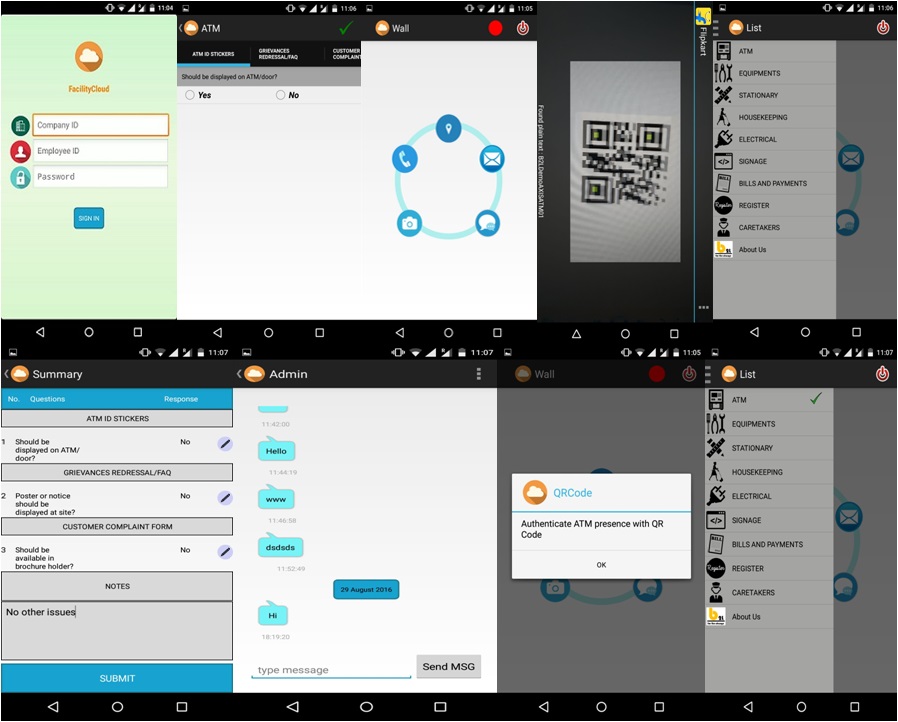This screenshot has height=722, width=898.
Task: Tap the green check mark in ATM title bar
Action: (346, 28)
